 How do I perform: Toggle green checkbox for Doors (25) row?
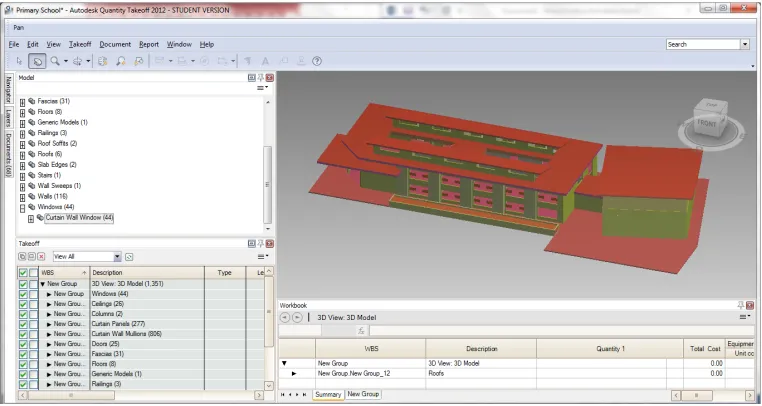[23, 344]
